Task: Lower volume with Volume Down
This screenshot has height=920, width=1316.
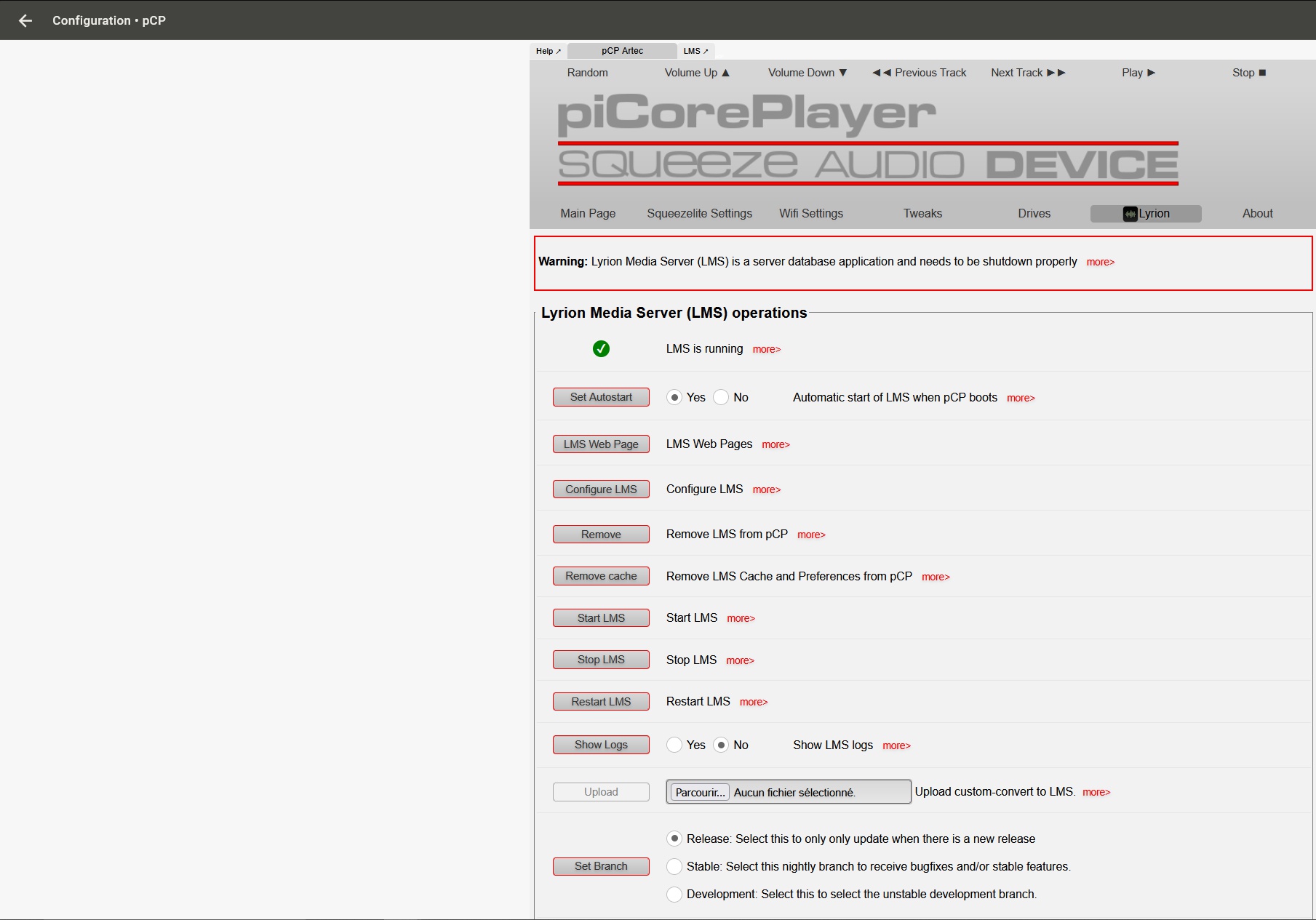Action: [x=807, y=73]
